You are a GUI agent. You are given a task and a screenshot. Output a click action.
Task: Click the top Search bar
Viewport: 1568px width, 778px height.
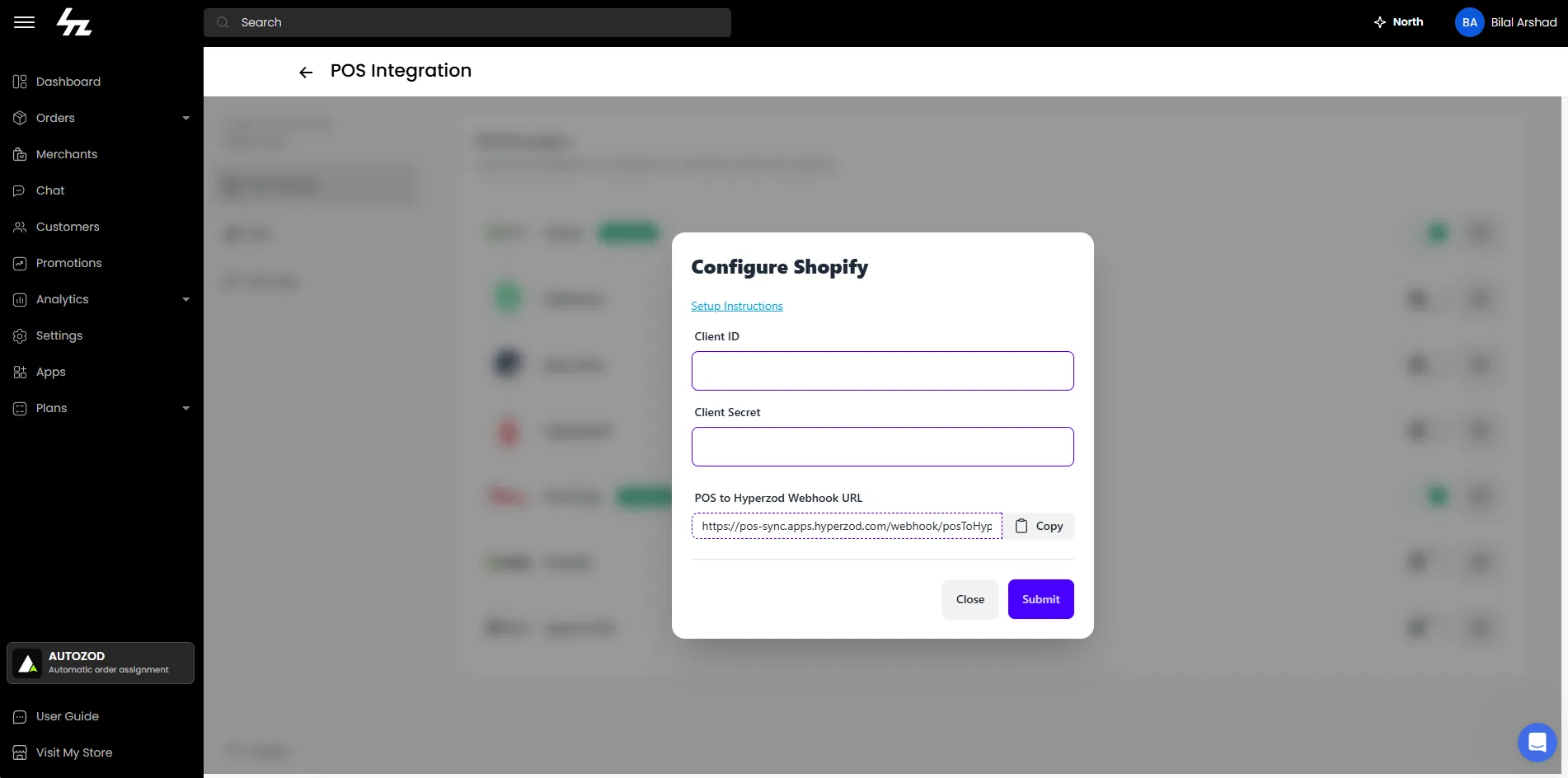[467, 22]
